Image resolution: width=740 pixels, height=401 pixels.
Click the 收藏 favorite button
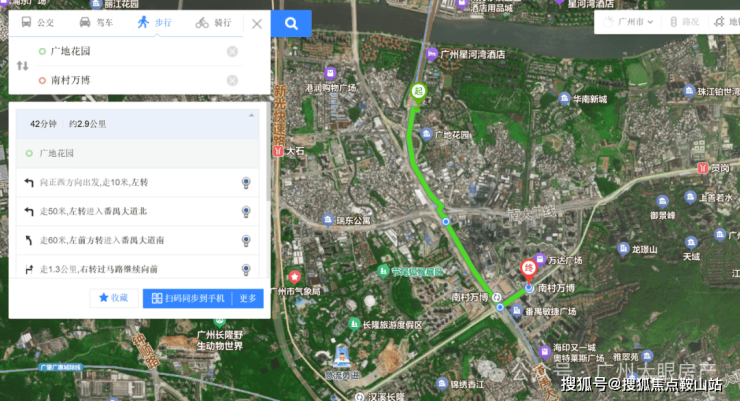114,298
